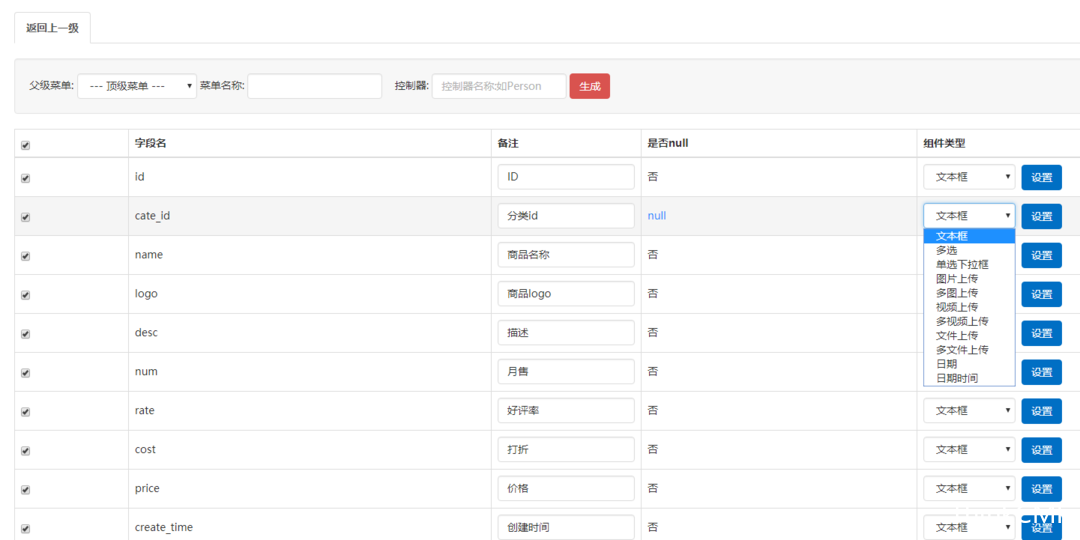Collapse the cate_id component type dropdown
This screenshot has width=1080, height=540.
tap(969, 216)
